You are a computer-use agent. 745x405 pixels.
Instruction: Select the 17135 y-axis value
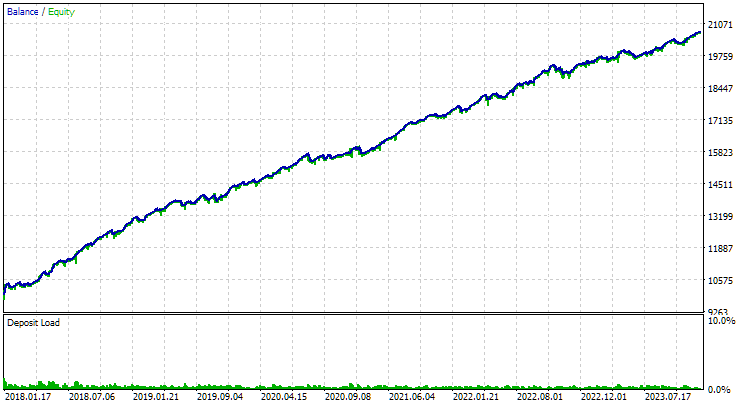point(720,121)
